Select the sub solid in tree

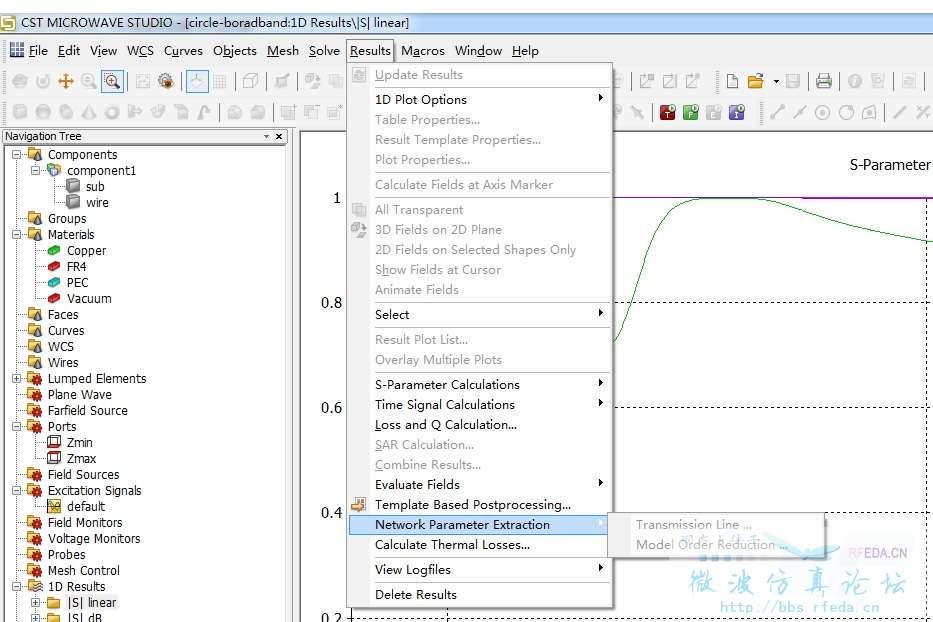tap(95, 187)
